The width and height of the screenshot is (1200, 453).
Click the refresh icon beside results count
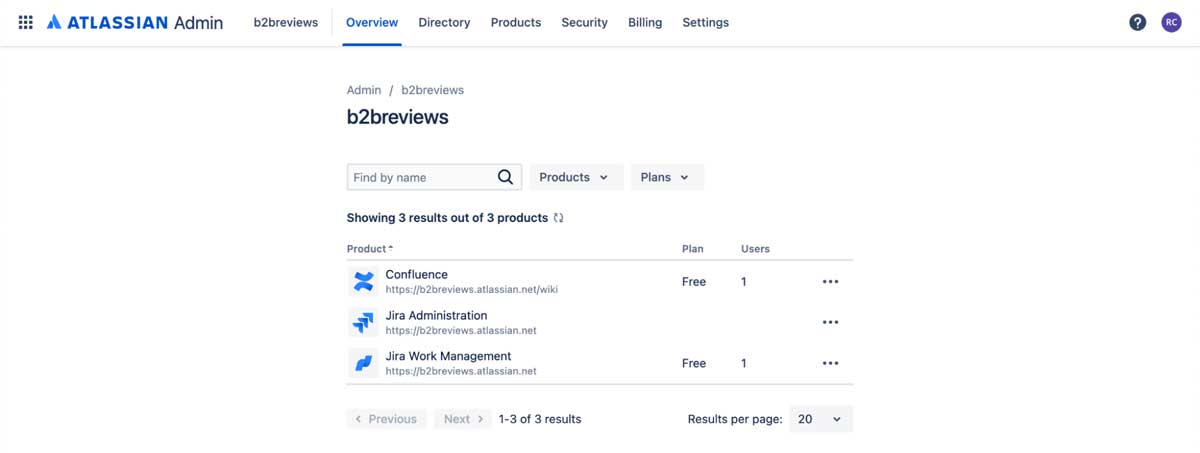558,217
